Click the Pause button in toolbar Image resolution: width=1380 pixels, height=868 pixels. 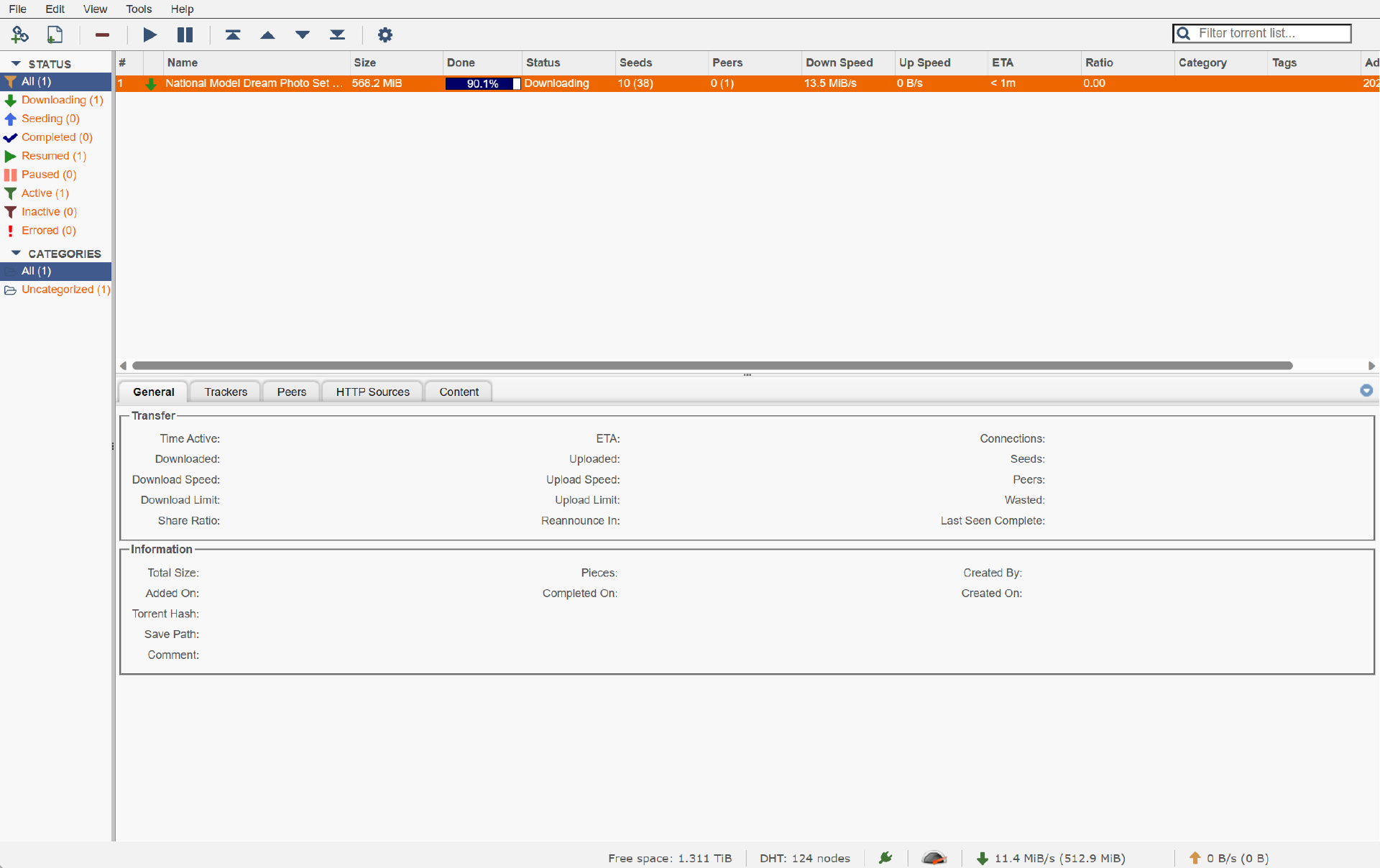(185, 34)
